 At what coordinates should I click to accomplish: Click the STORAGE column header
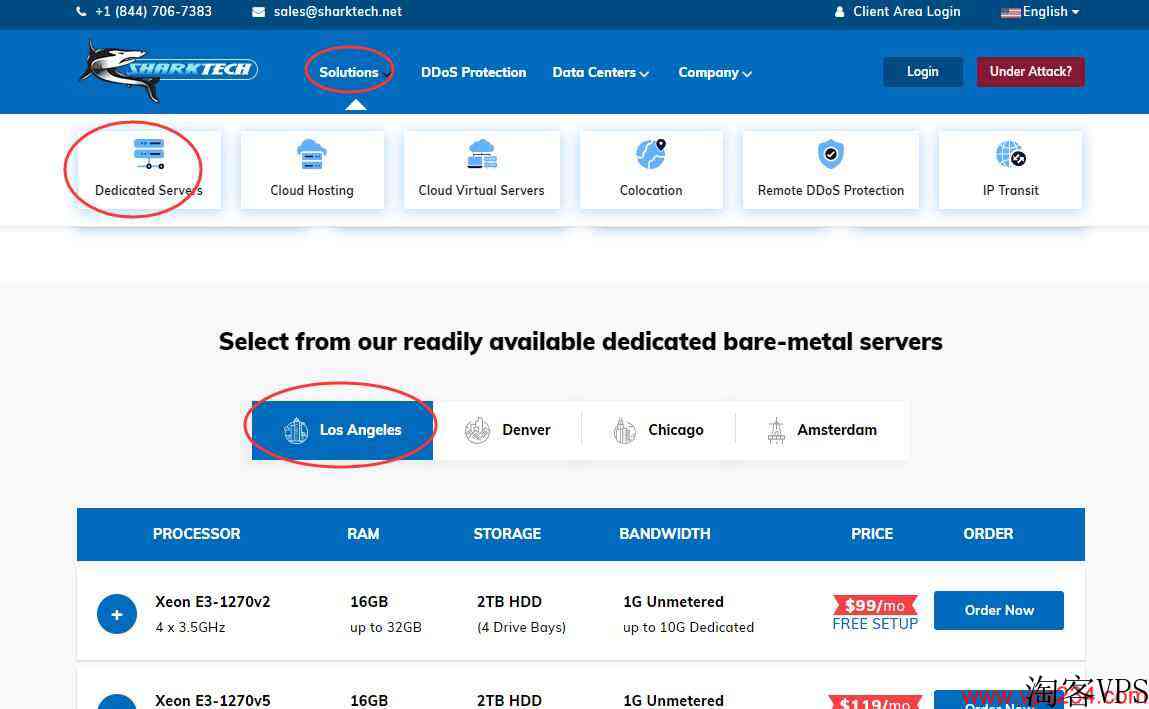(x=507, y=534)
